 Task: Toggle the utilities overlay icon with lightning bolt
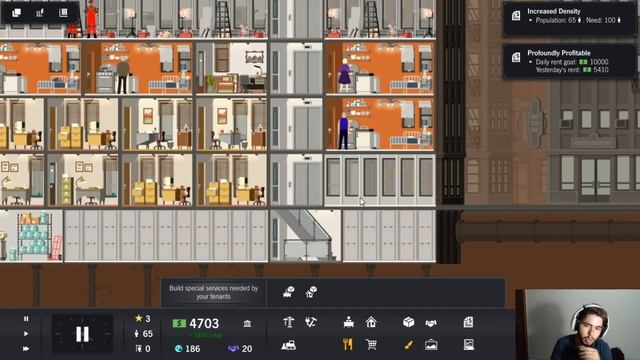(x=40, y=13)
